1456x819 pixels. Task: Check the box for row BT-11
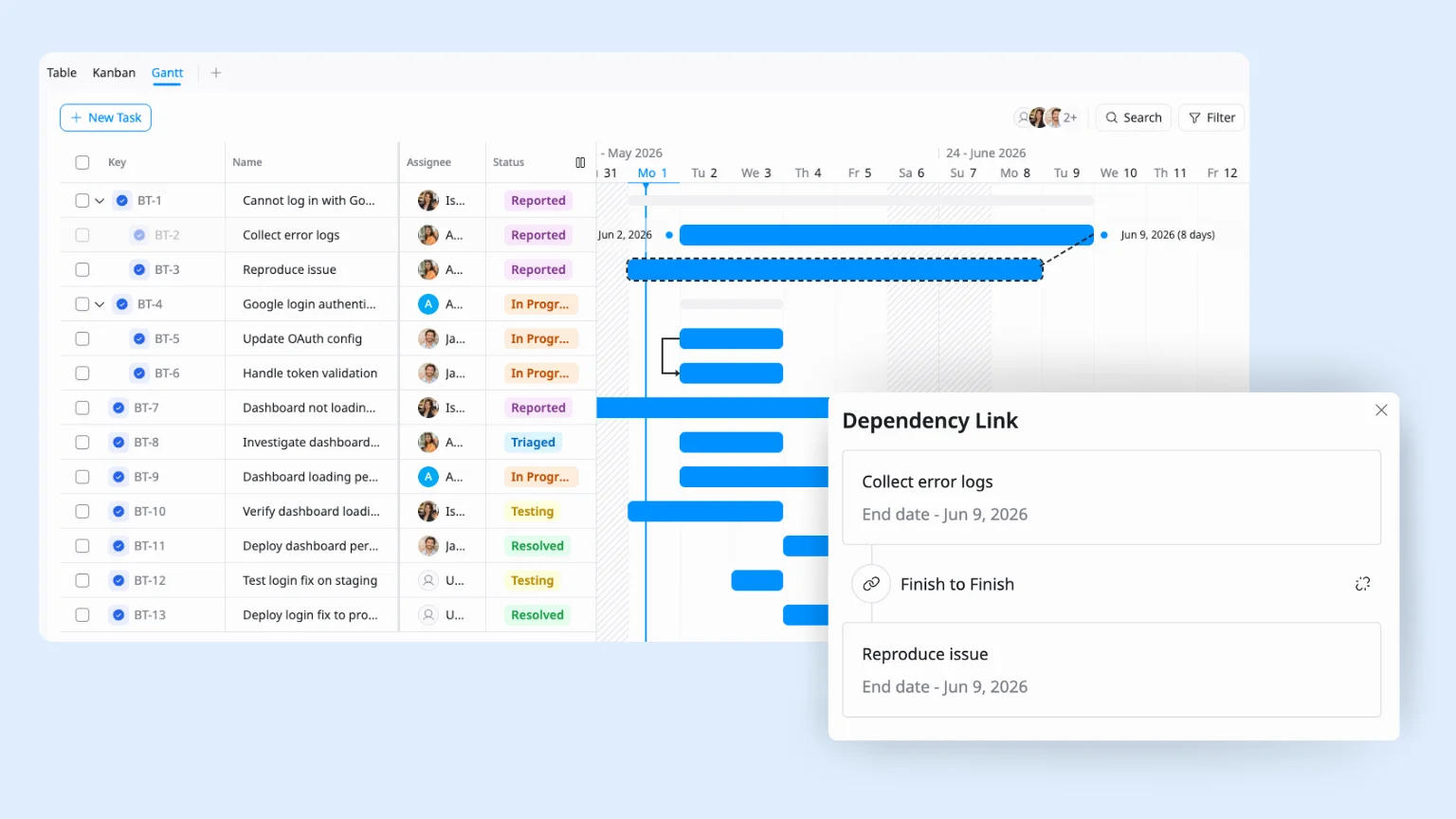pos(82,546)
